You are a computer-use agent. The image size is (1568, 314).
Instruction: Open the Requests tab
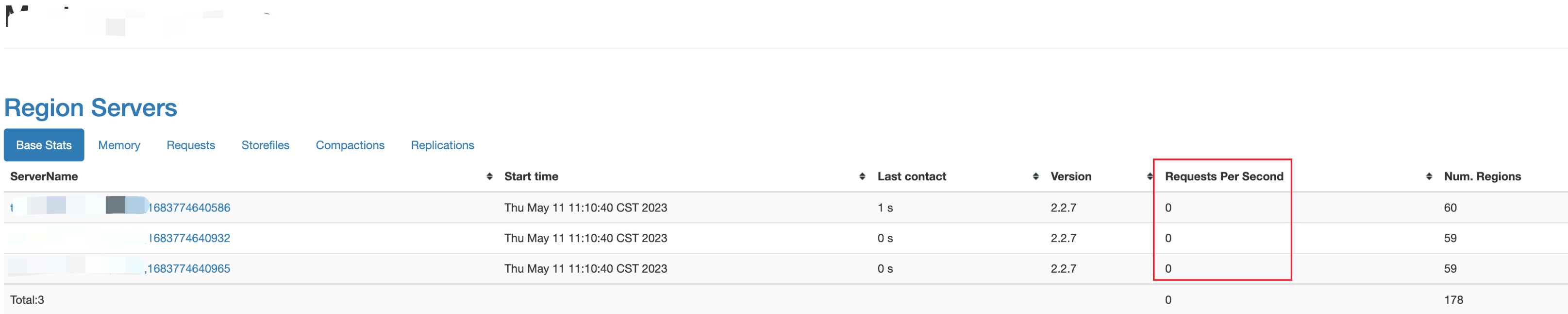tap(190, 145)
